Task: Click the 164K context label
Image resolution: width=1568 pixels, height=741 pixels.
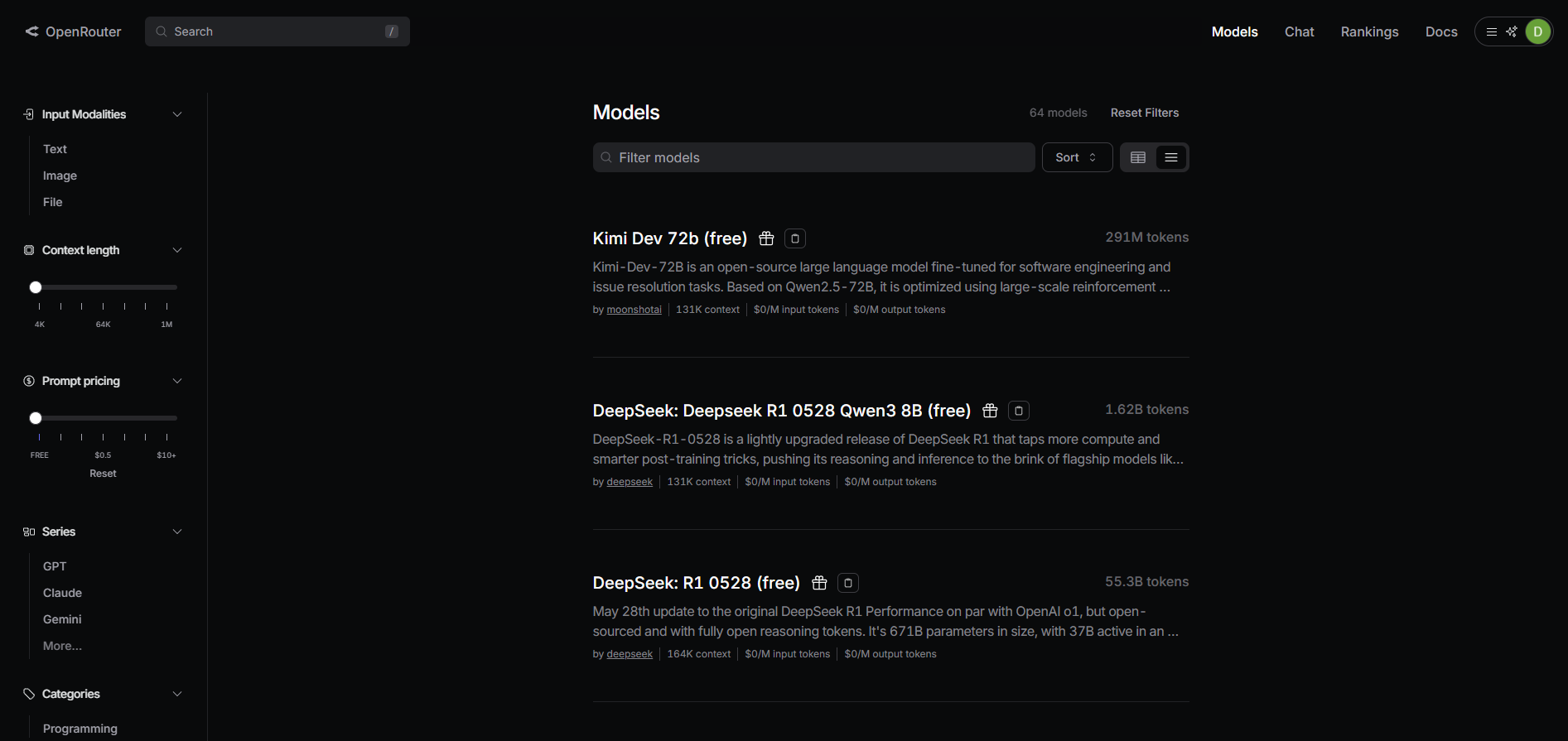Action: [x=699, y=654]
